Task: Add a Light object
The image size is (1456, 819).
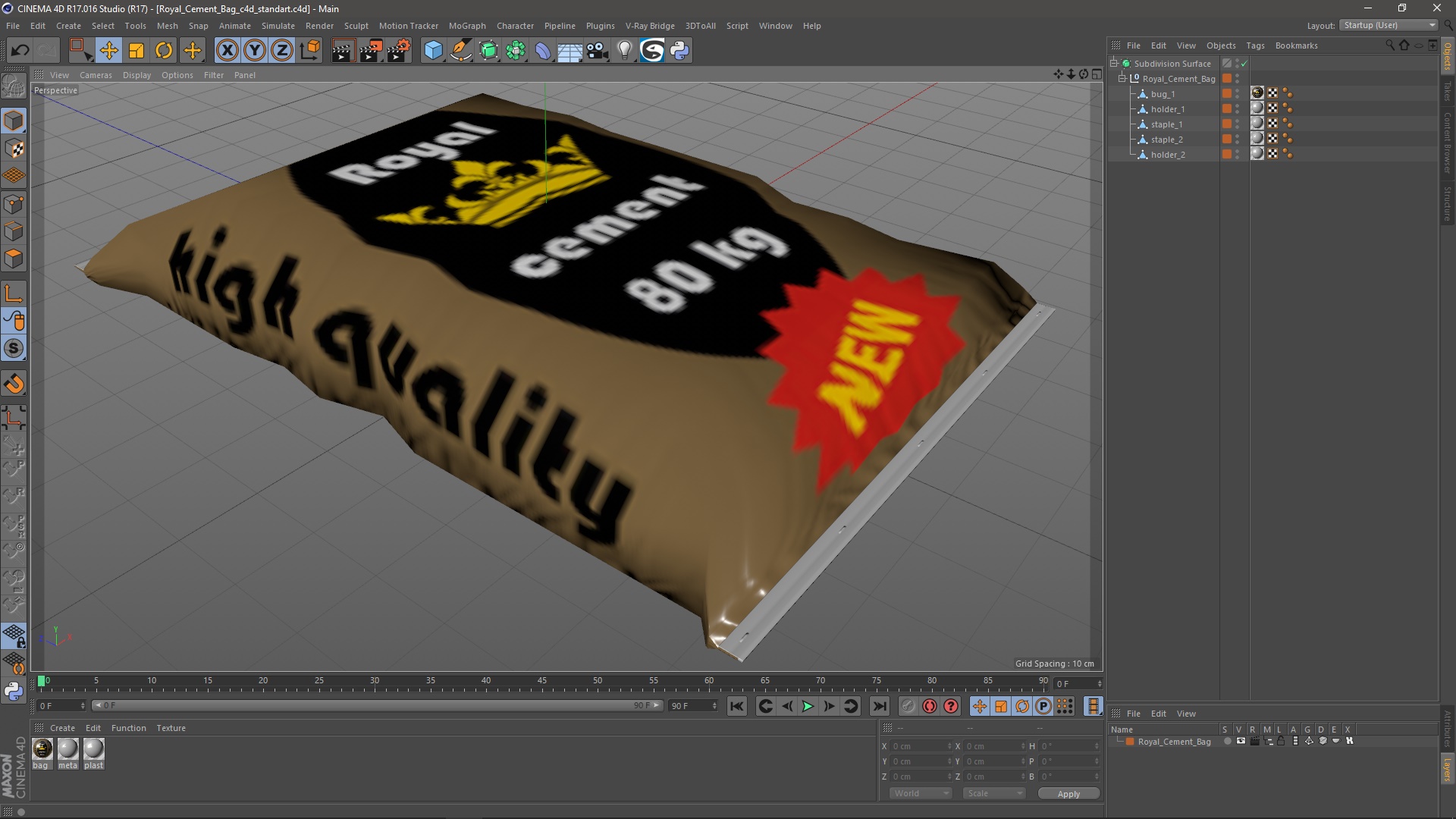Action: (624, 51)
